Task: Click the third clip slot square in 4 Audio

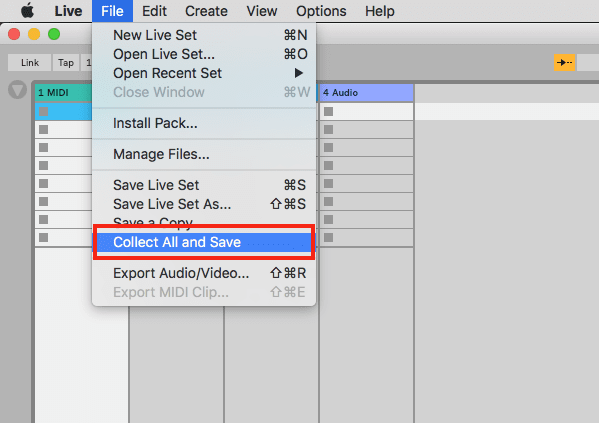Action: pyautogui.click(x=329, y=147)
